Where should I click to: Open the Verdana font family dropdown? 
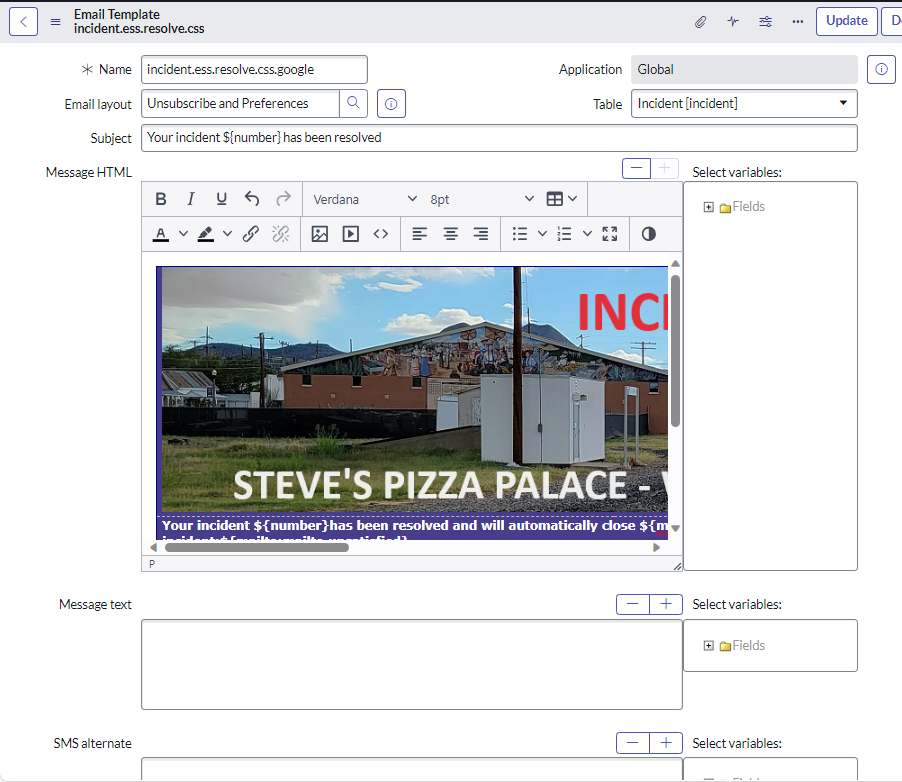click(365, 199)
